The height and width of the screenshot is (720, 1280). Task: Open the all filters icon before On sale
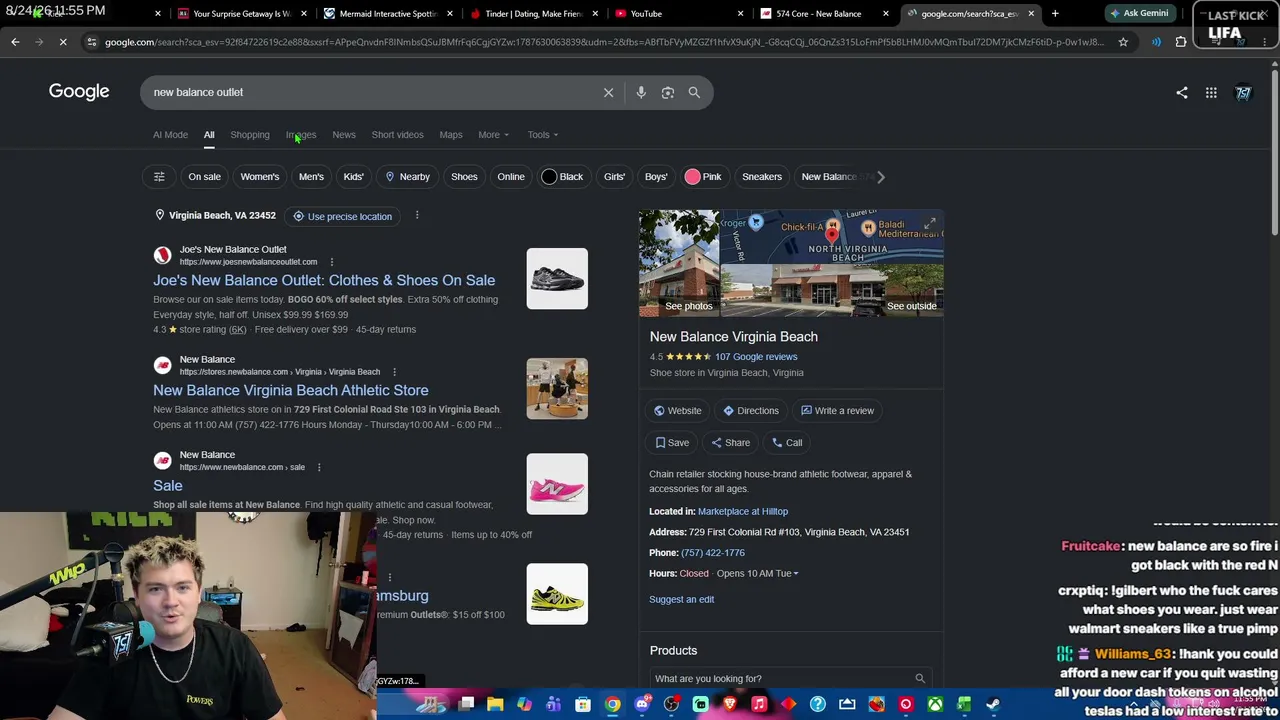[159, 177]
